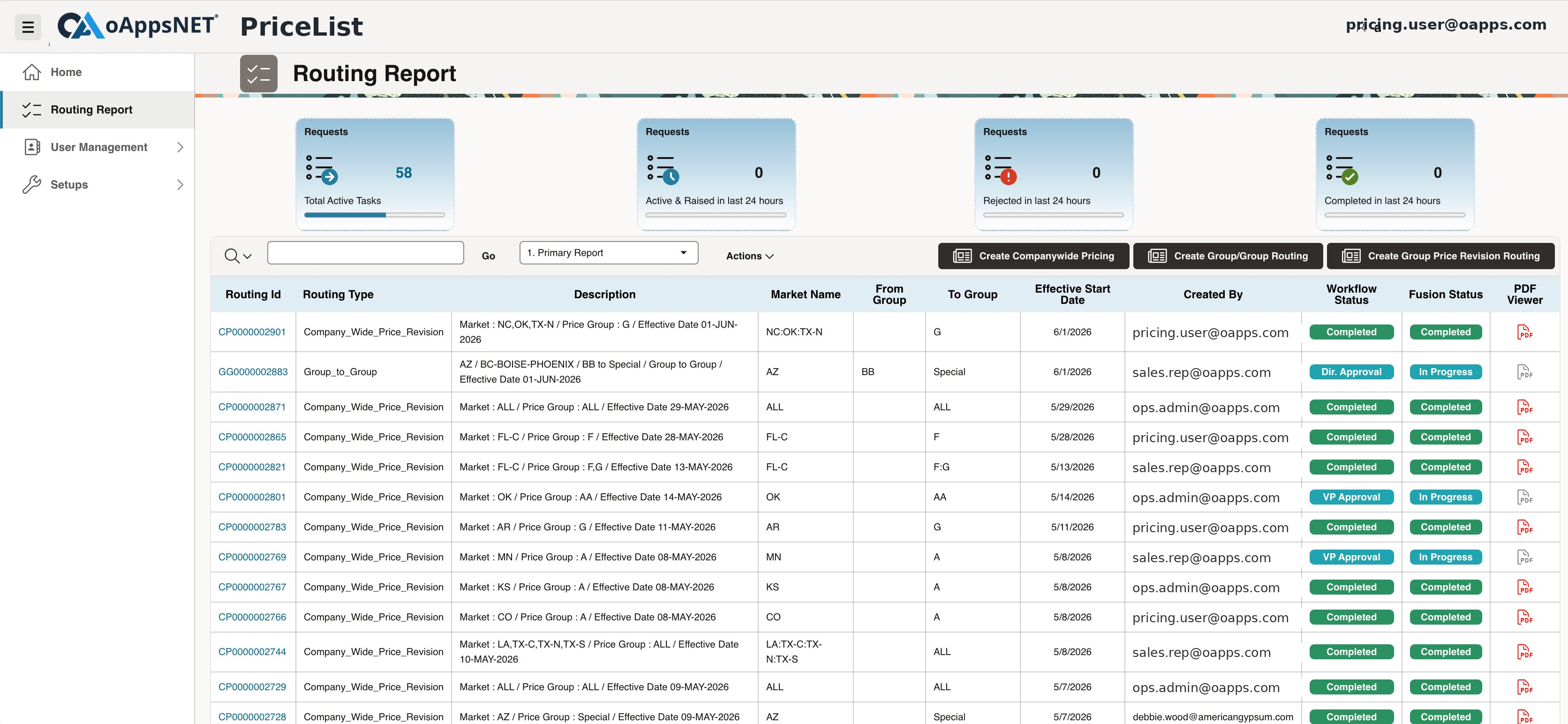Sort by Workflow Status column header
This screenshot has height=724, width=1568.
pyautogui.click(x=1351, y=295)
